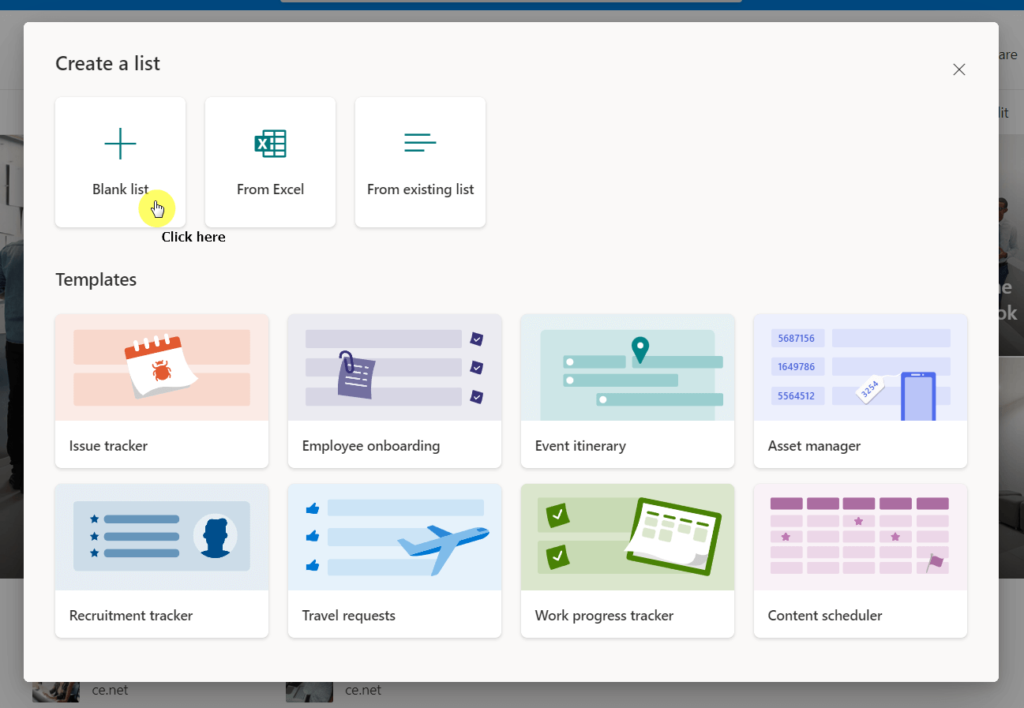The image size is (1024, 708).
Task: Click the Content scheduler text label
Action: pyautogui.click(x=825, y=616)
